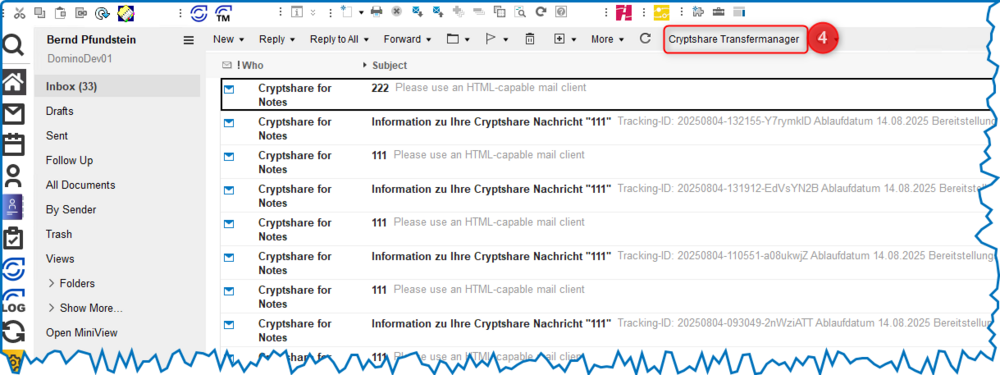Open the Mail envelope icon in left sidebar
Viewport: 1000px width, 375px height.
pyautogui.click(x=14, y=114)
